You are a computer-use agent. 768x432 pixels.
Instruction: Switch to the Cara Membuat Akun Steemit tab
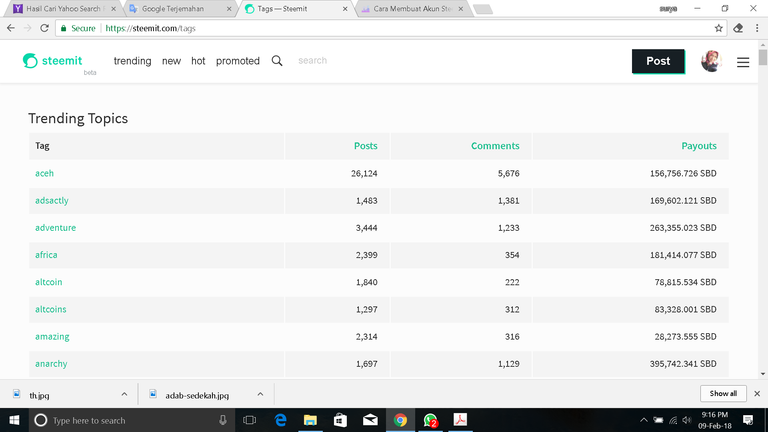pyautogui.click(x=412, y=9)
